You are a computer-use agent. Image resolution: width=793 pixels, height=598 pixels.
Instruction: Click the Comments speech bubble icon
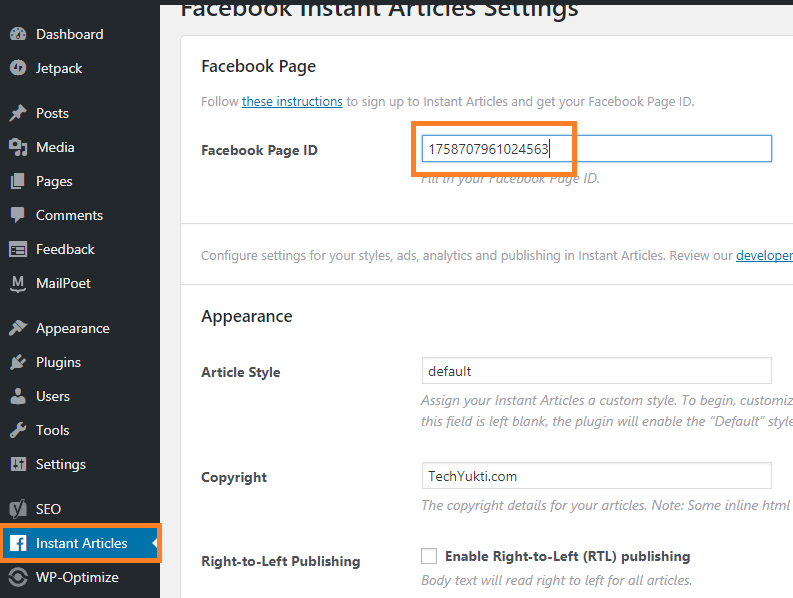pos(18,215)
